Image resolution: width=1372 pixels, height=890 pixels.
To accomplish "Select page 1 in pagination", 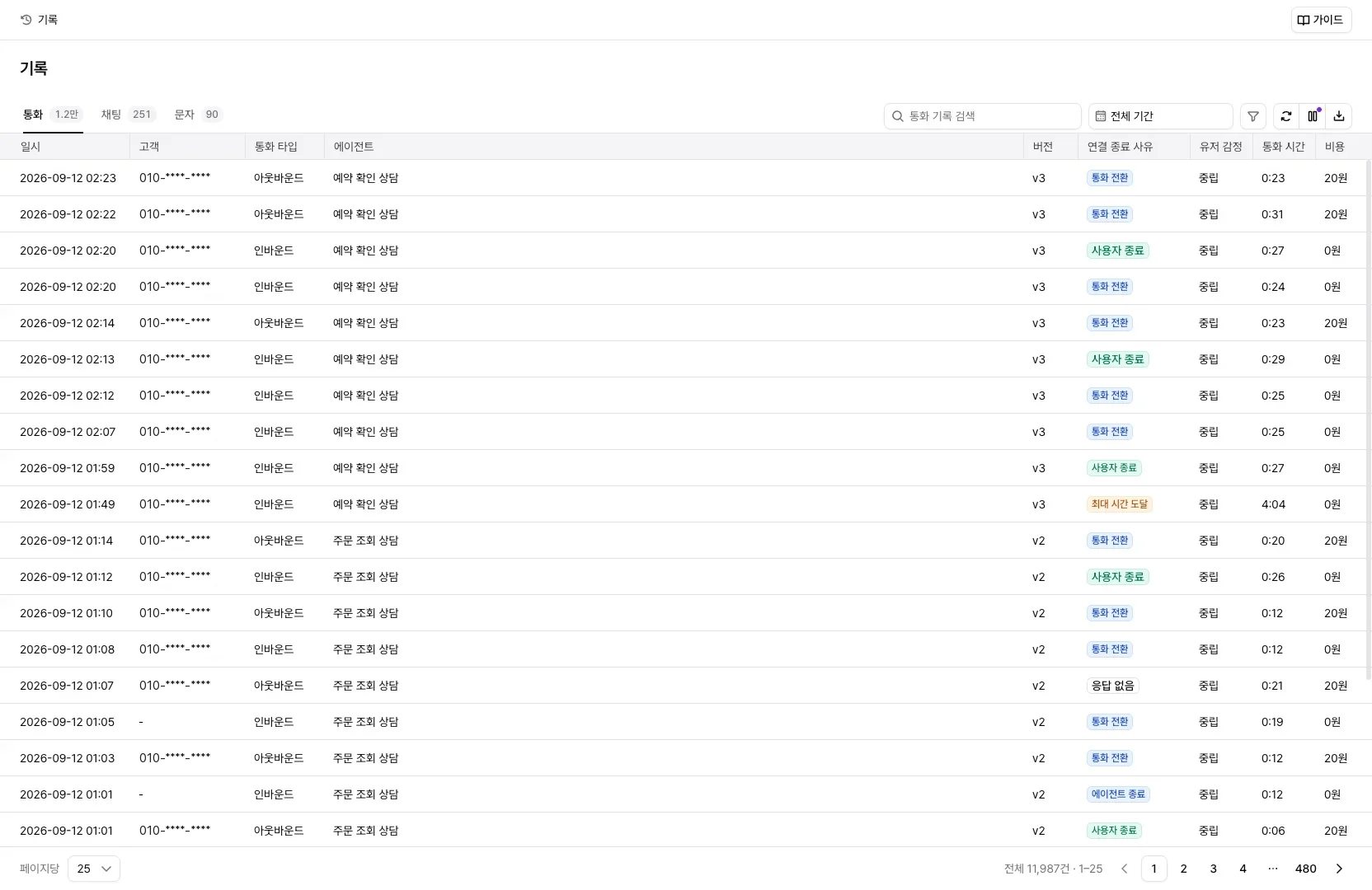I will coord(1154,869).
